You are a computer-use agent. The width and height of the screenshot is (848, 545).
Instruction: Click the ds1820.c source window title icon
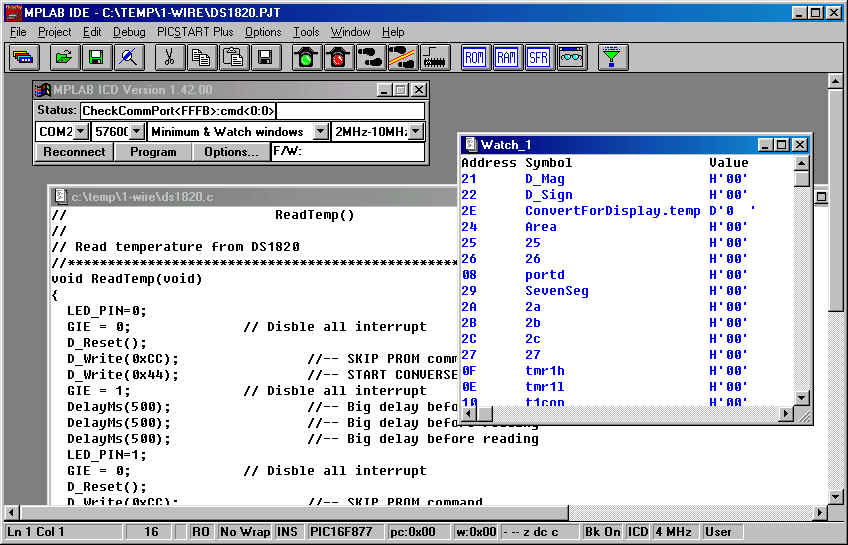pos(60,196)
